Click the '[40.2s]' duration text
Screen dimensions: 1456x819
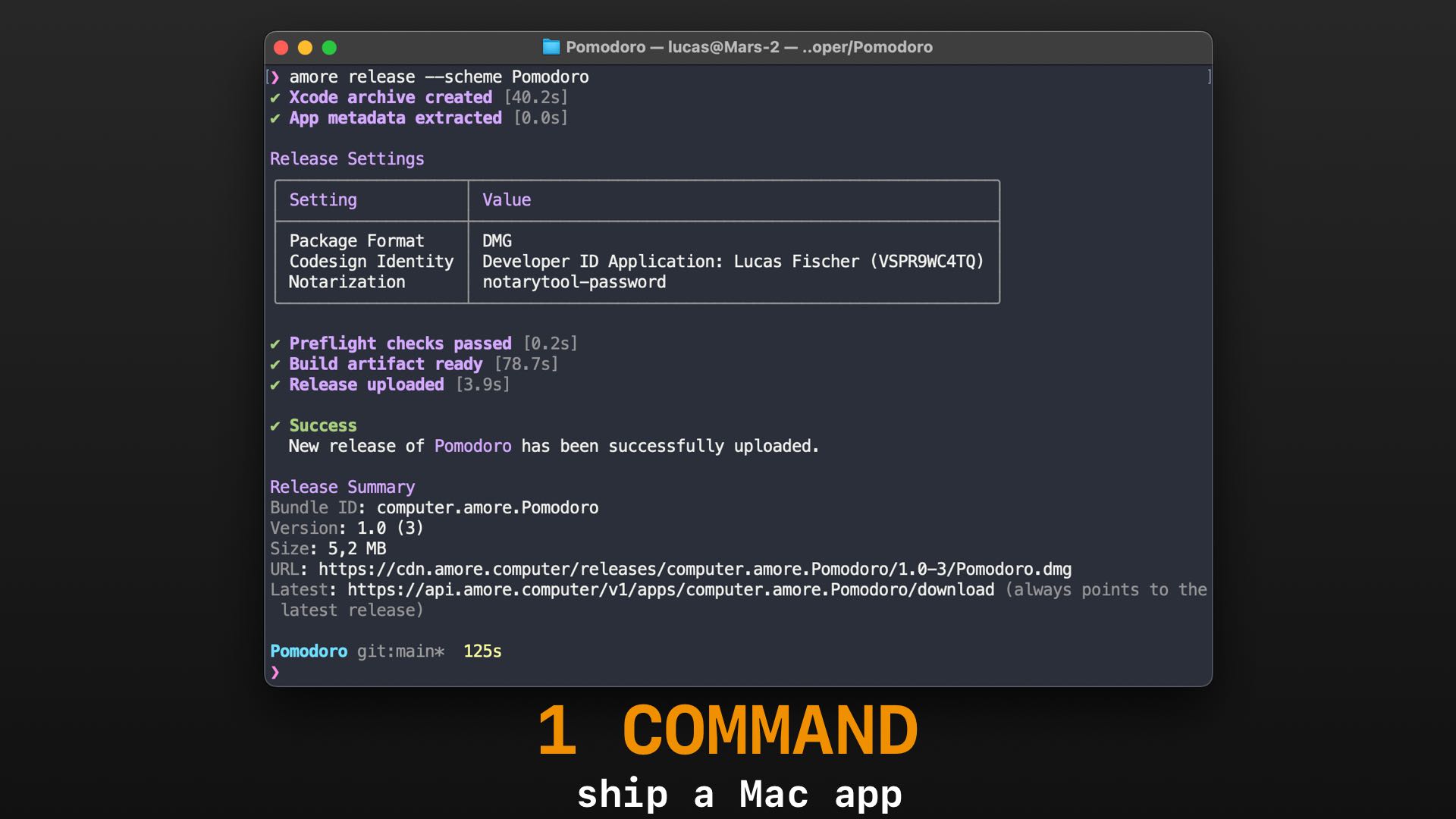point(536,97)
